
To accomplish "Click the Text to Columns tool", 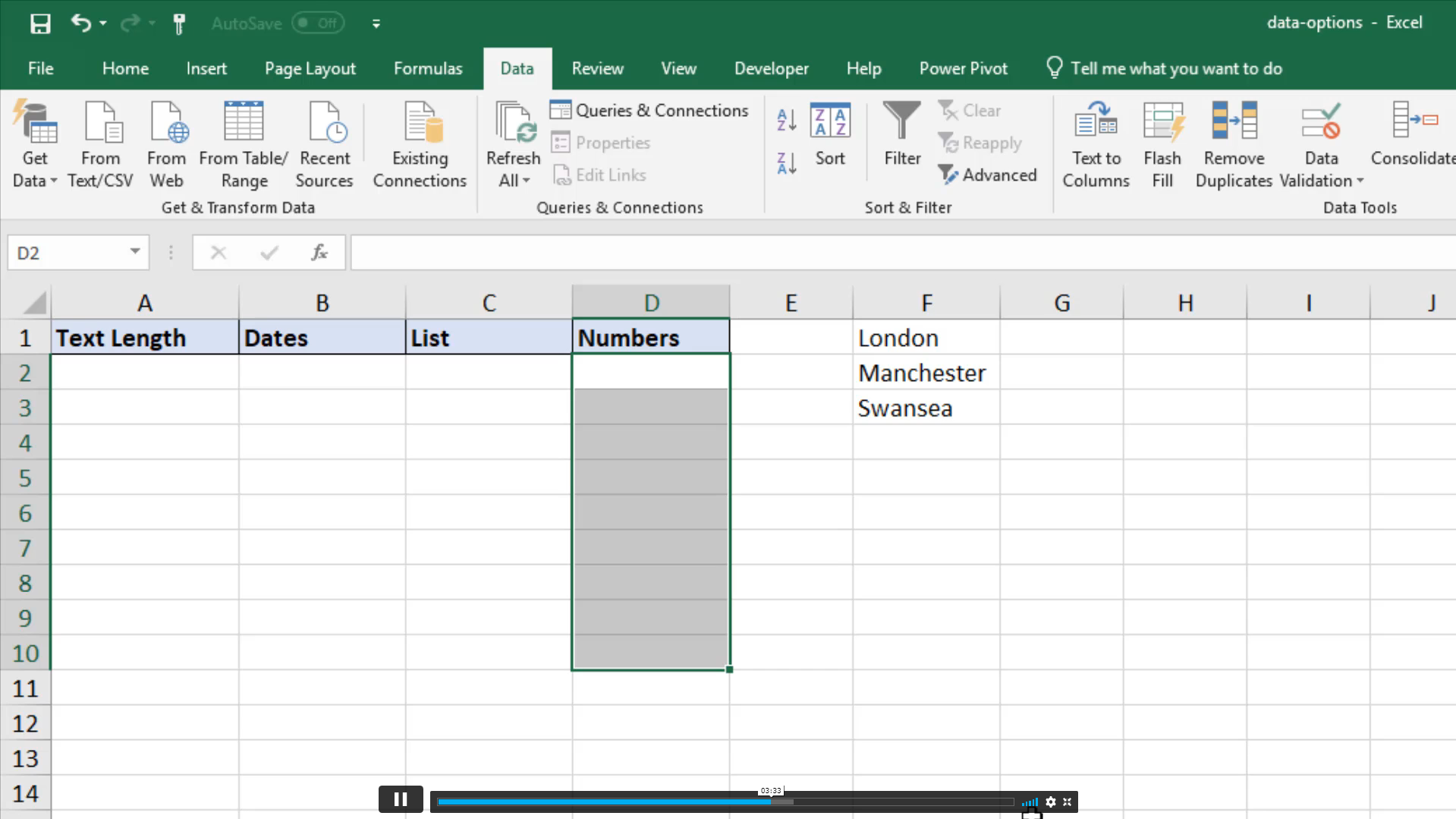I will (x=1095, y=144).
